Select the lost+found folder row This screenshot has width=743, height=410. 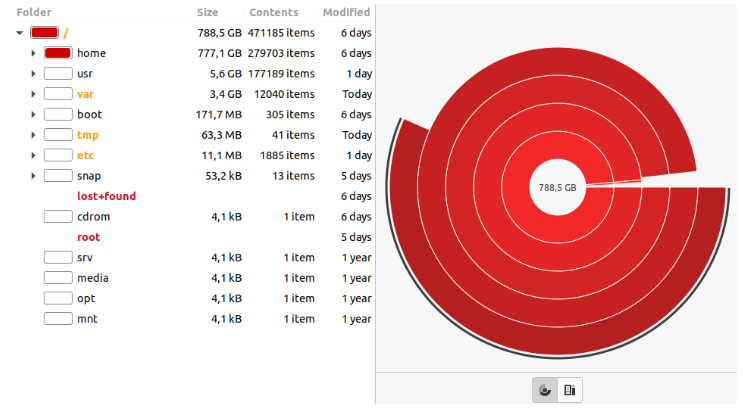click(x=106, y=196)
